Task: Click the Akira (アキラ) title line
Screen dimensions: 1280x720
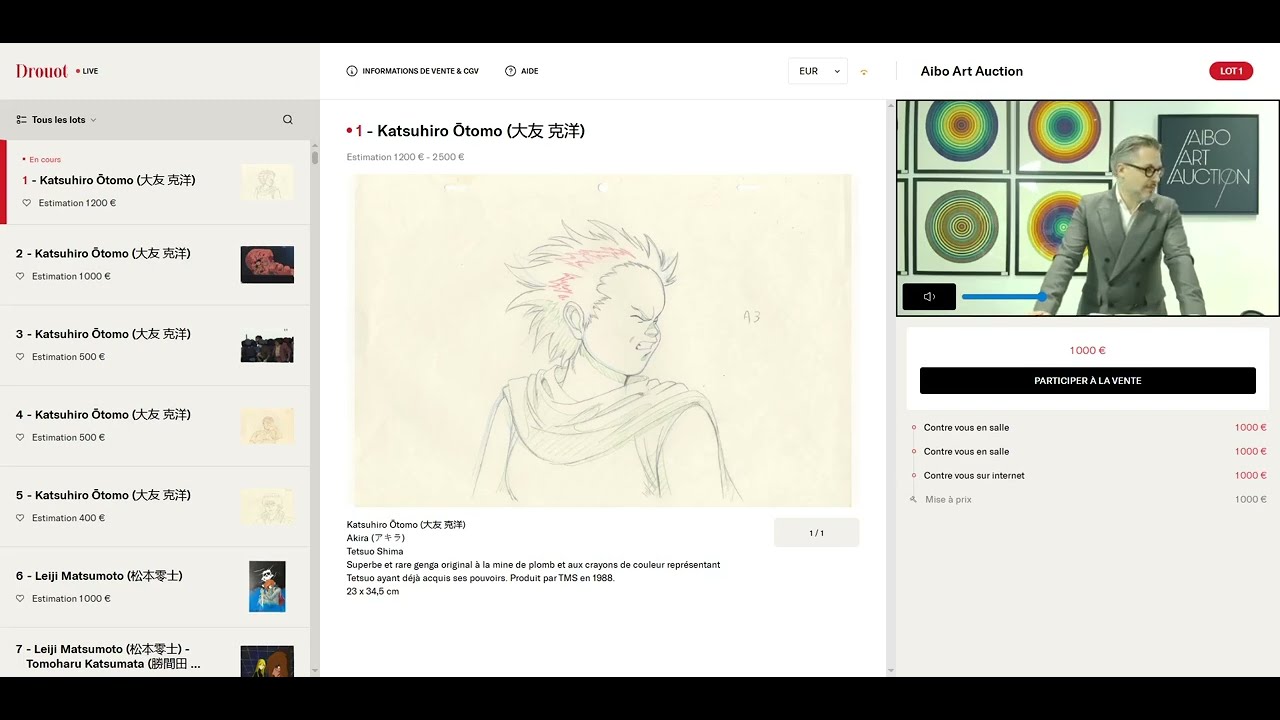Action: coord(375,538)
